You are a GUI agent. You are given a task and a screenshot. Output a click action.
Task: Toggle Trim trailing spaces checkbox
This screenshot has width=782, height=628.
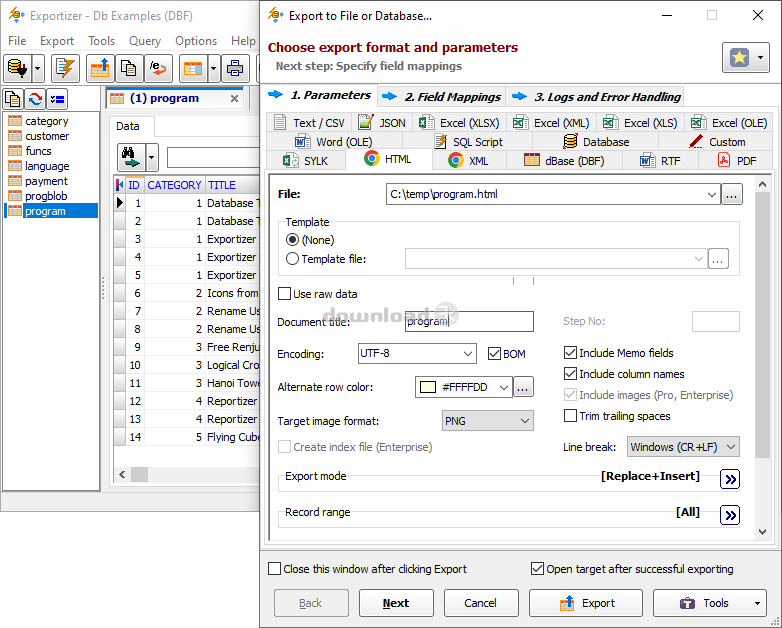click(x=571, y=416)
